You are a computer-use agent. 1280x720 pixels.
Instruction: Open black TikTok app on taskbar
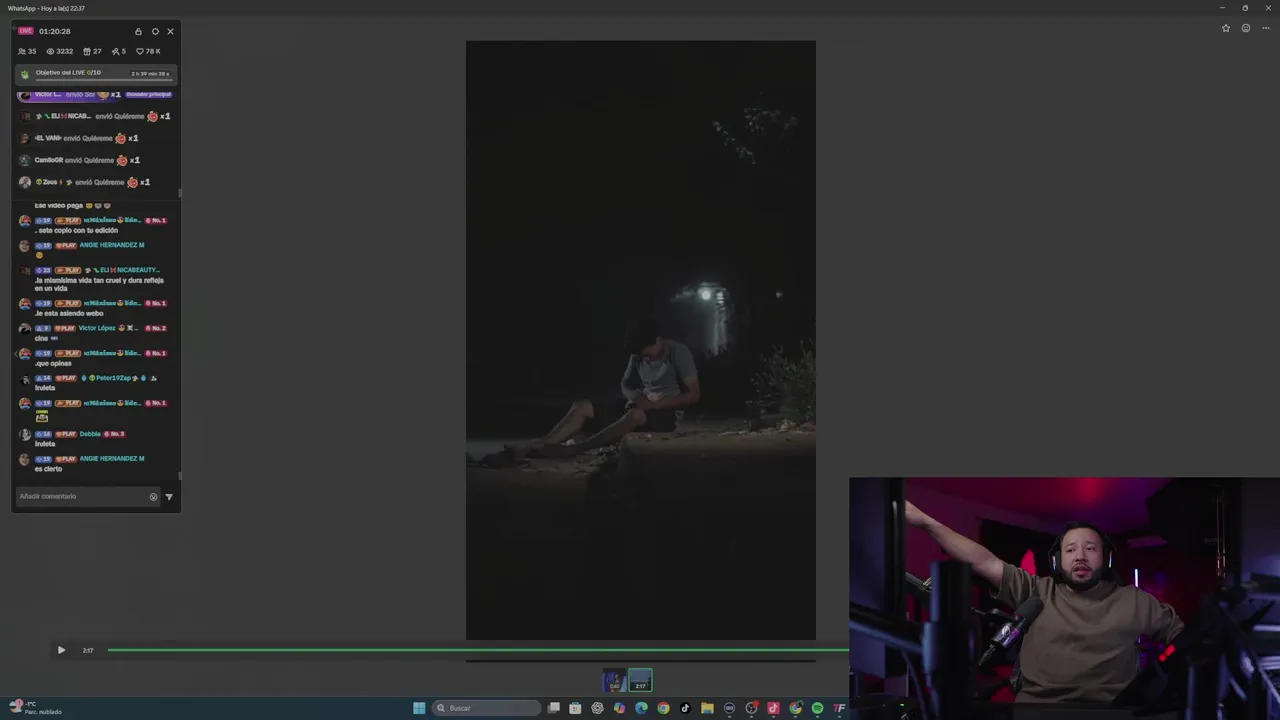click(685, 708)
